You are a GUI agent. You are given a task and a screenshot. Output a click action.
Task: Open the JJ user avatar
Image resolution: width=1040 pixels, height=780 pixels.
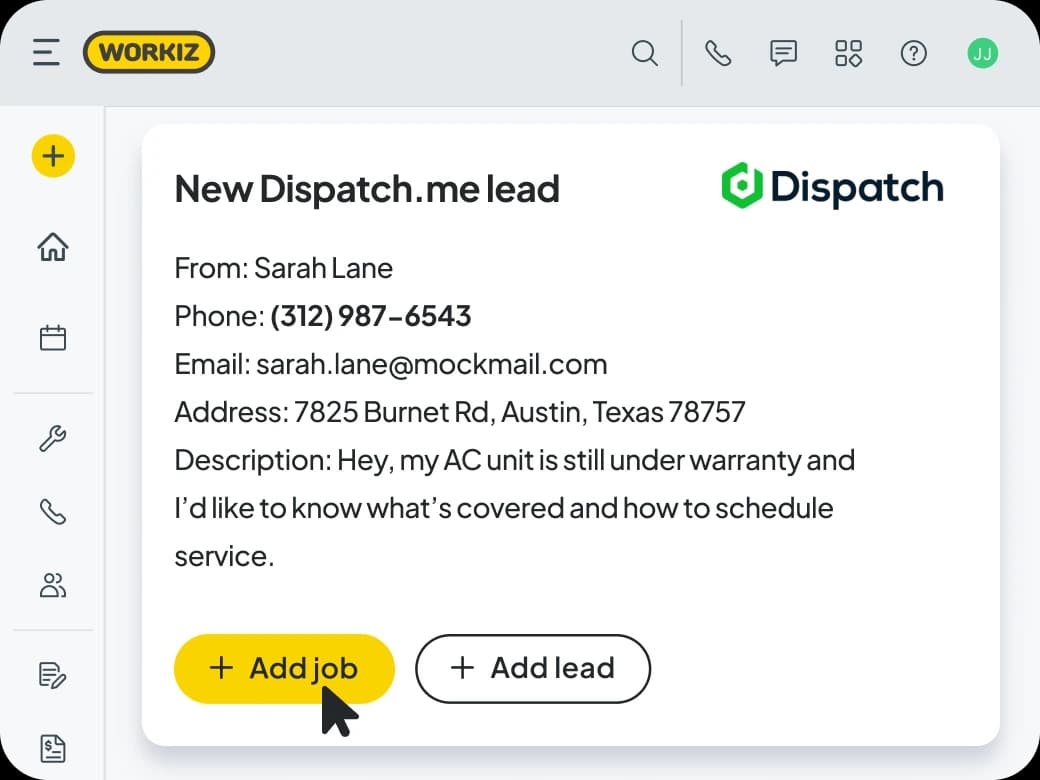[x=982, y=53]
